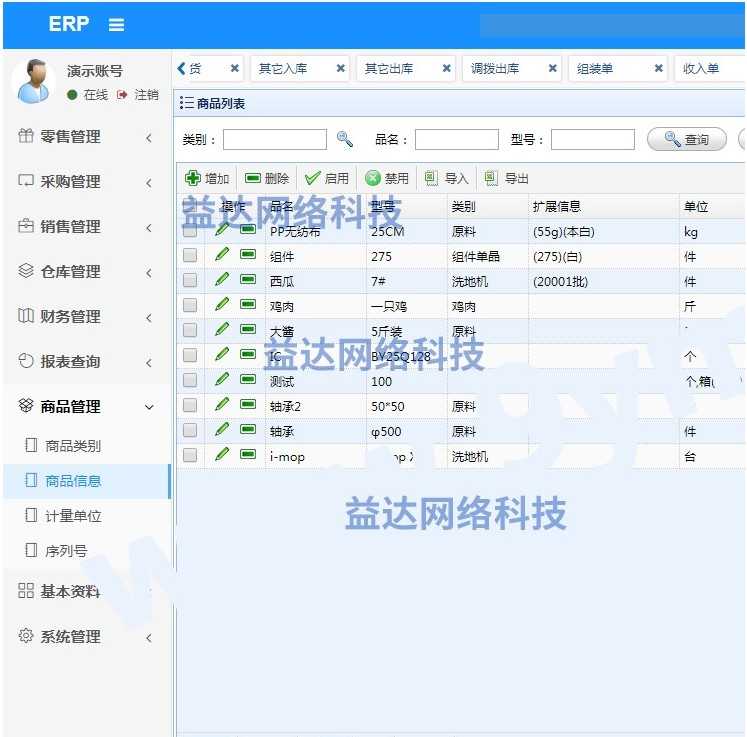
Task: Click the delete icon for PP无纺布 row
Action: pos(248,229)
